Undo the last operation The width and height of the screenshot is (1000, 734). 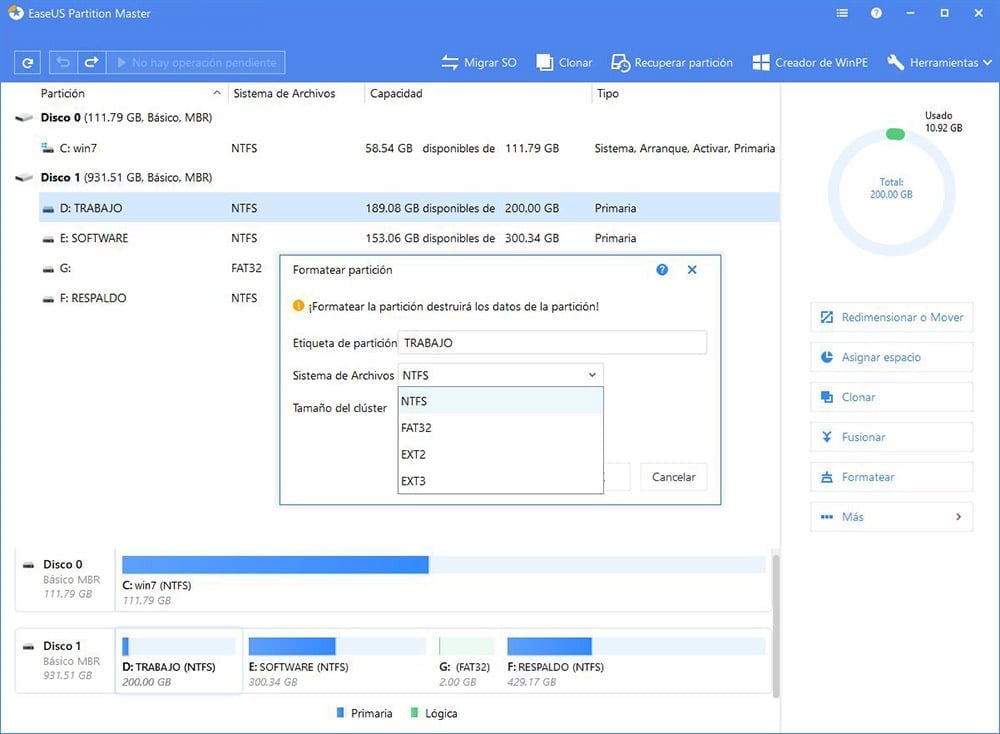pyautogui.click(x=63, y=62)
